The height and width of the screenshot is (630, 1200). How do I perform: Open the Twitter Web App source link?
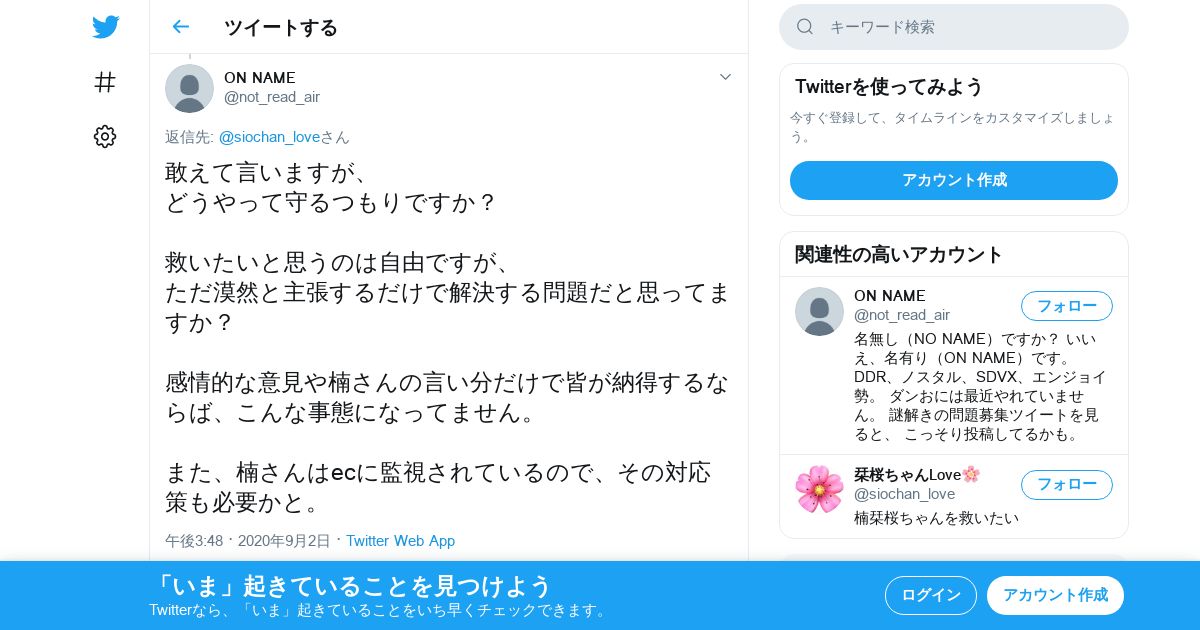coord(400,541)
